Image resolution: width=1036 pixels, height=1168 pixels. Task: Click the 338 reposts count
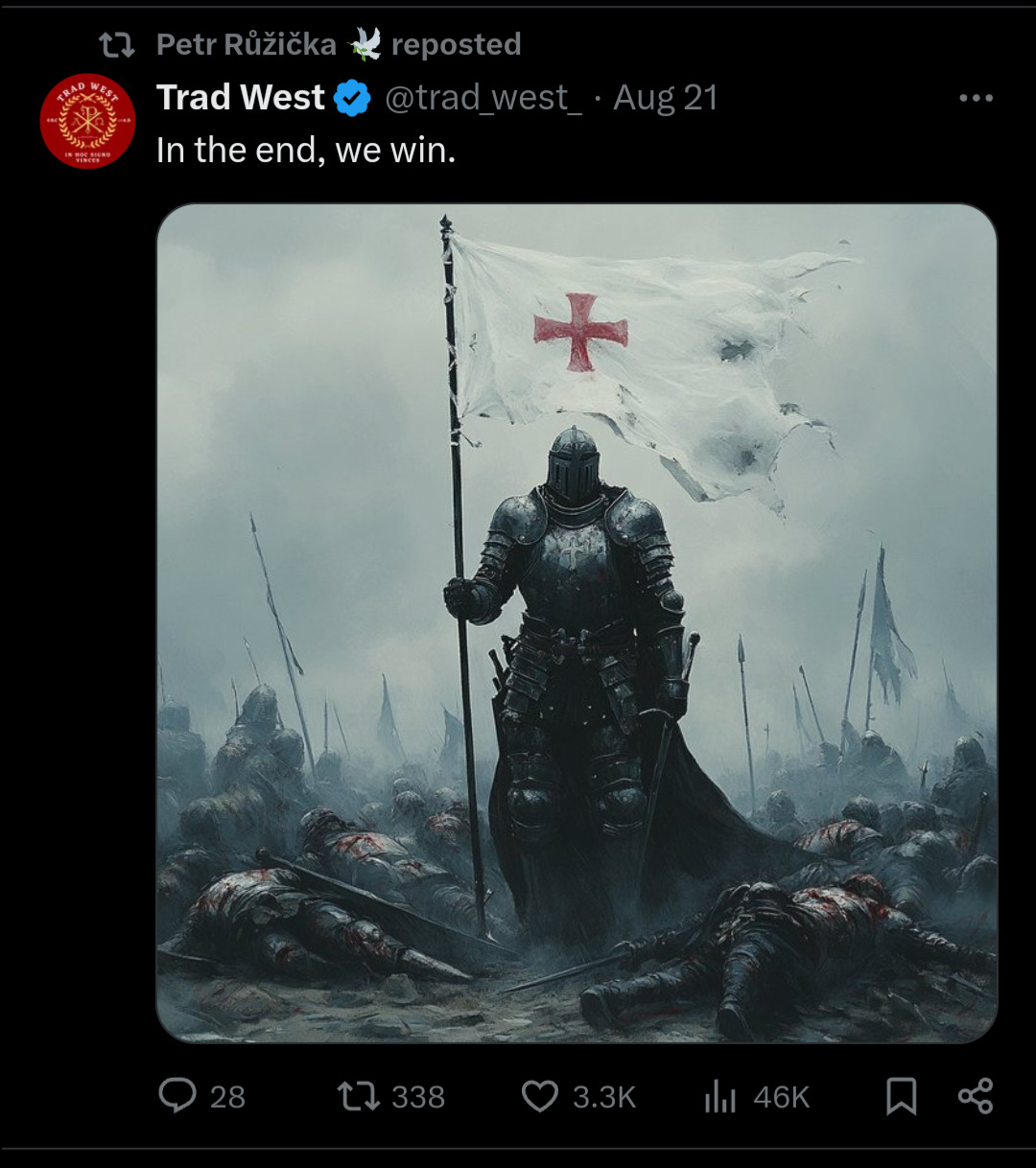(x=417, y=1096)
